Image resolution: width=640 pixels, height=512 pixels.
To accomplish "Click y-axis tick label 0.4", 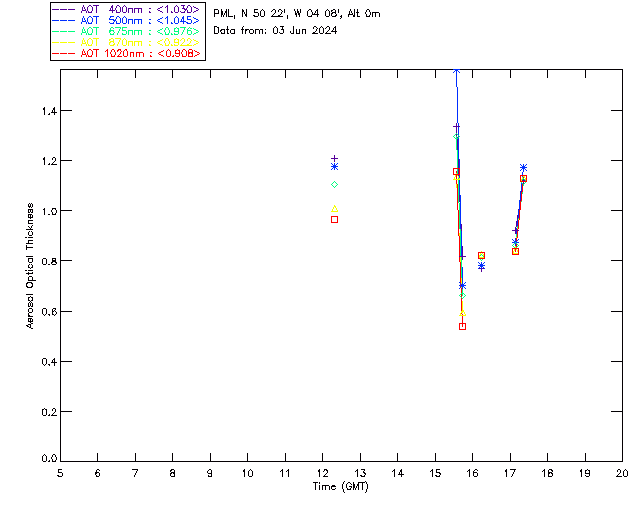I will tap(49, 362).
